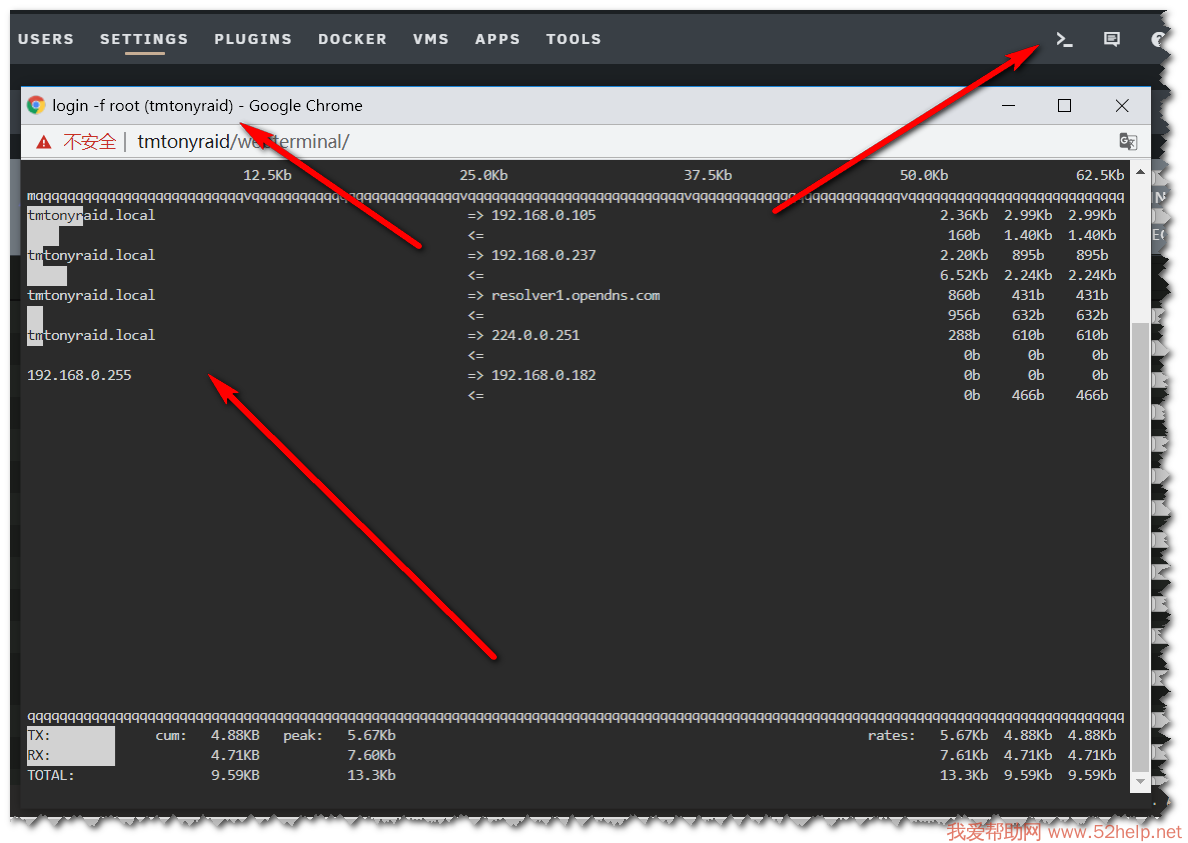The height and width of the screenshot is (843, 1188).
Task: Navigate to the TOOLS tab
Action: (x=573, y=39)
